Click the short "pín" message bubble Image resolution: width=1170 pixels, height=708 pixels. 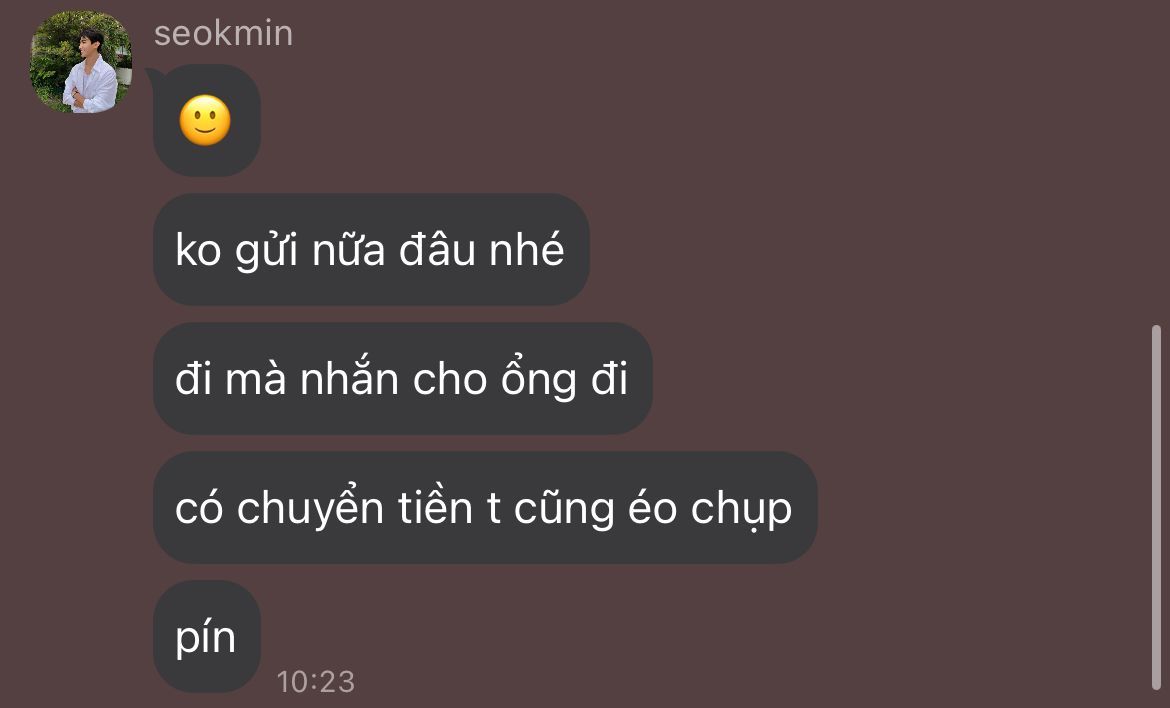207,636
